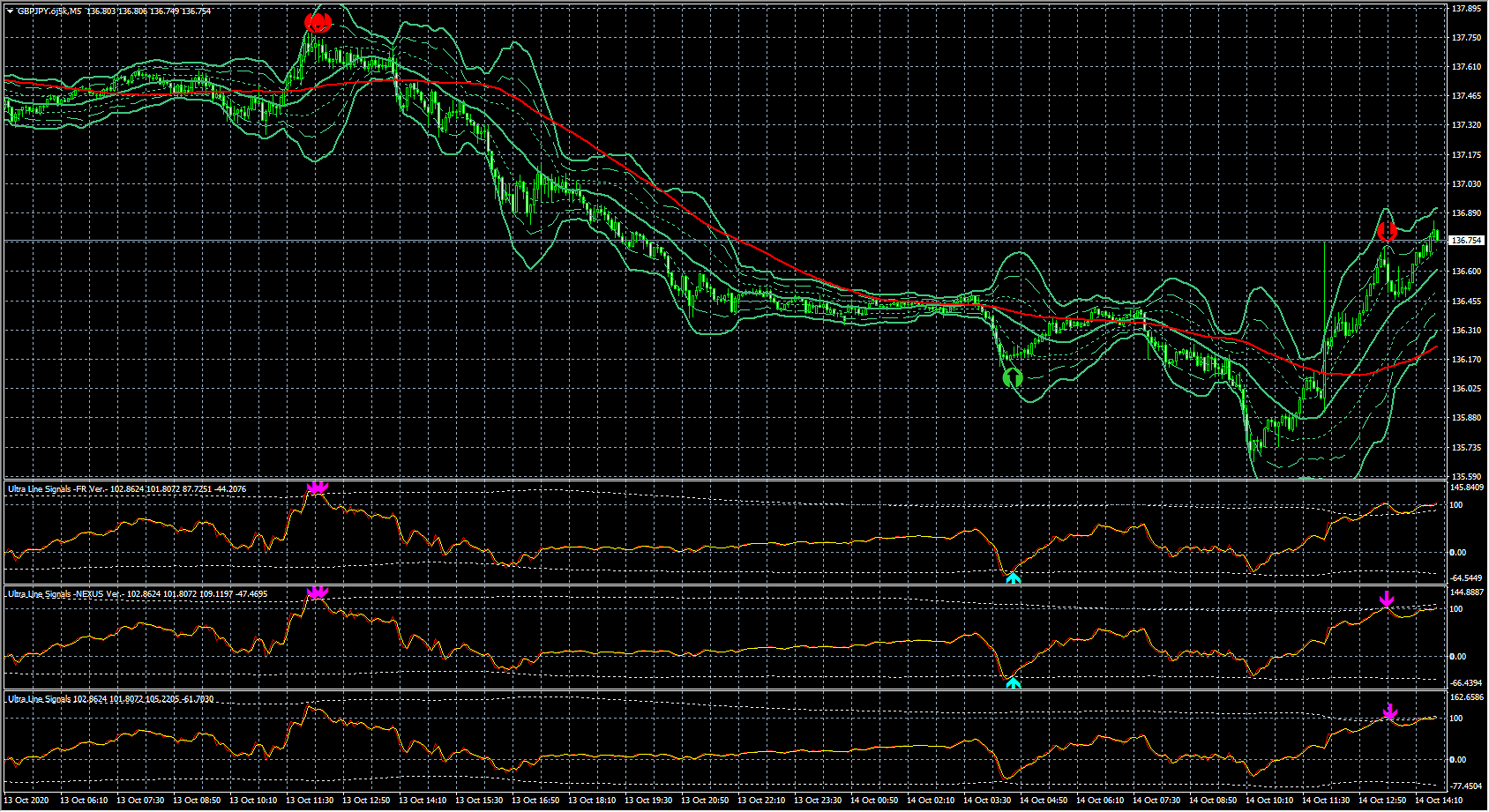1489x812 pixels.
Task: Click magenta down arrows in FR Ver. panel
Action: pos(317,487)
